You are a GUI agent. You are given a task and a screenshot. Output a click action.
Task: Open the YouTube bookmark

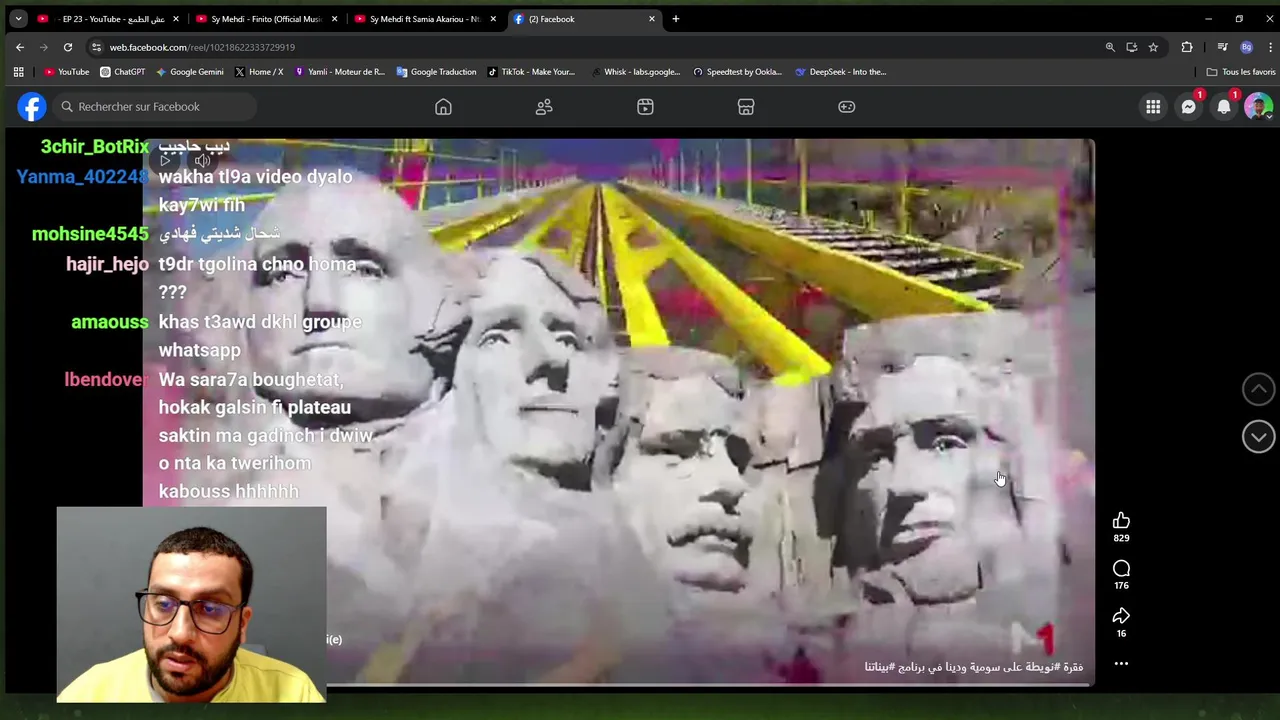coord(67,72)
